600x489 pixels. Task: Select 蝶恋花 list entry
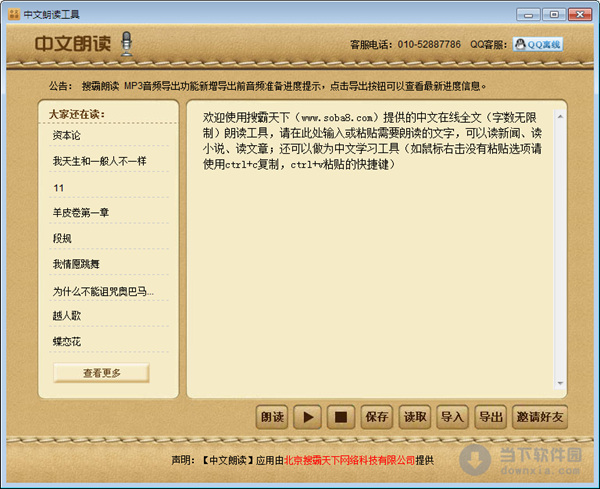67,341
